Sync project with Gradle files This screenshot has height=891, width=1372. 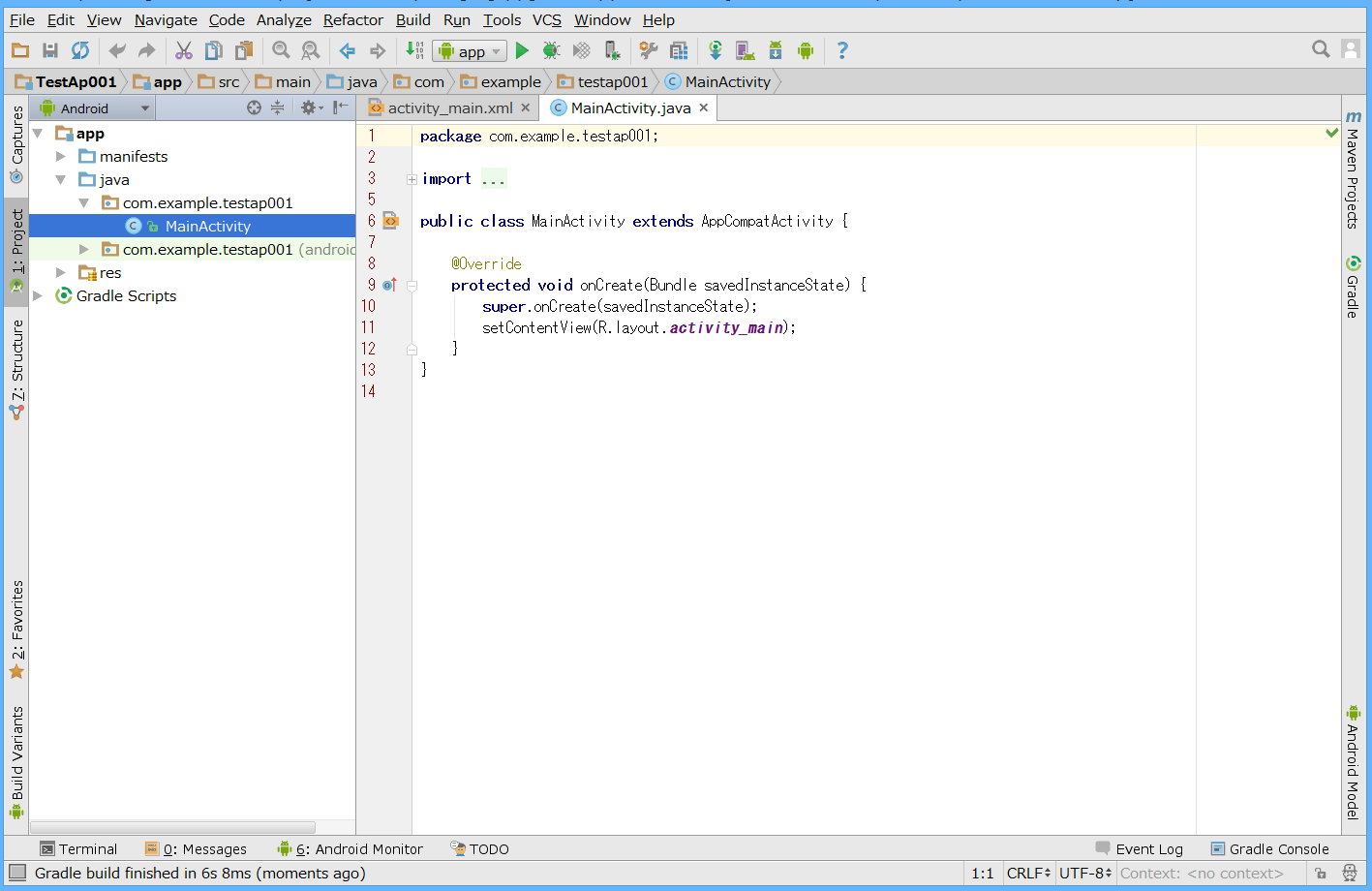(x=716, y=49)
